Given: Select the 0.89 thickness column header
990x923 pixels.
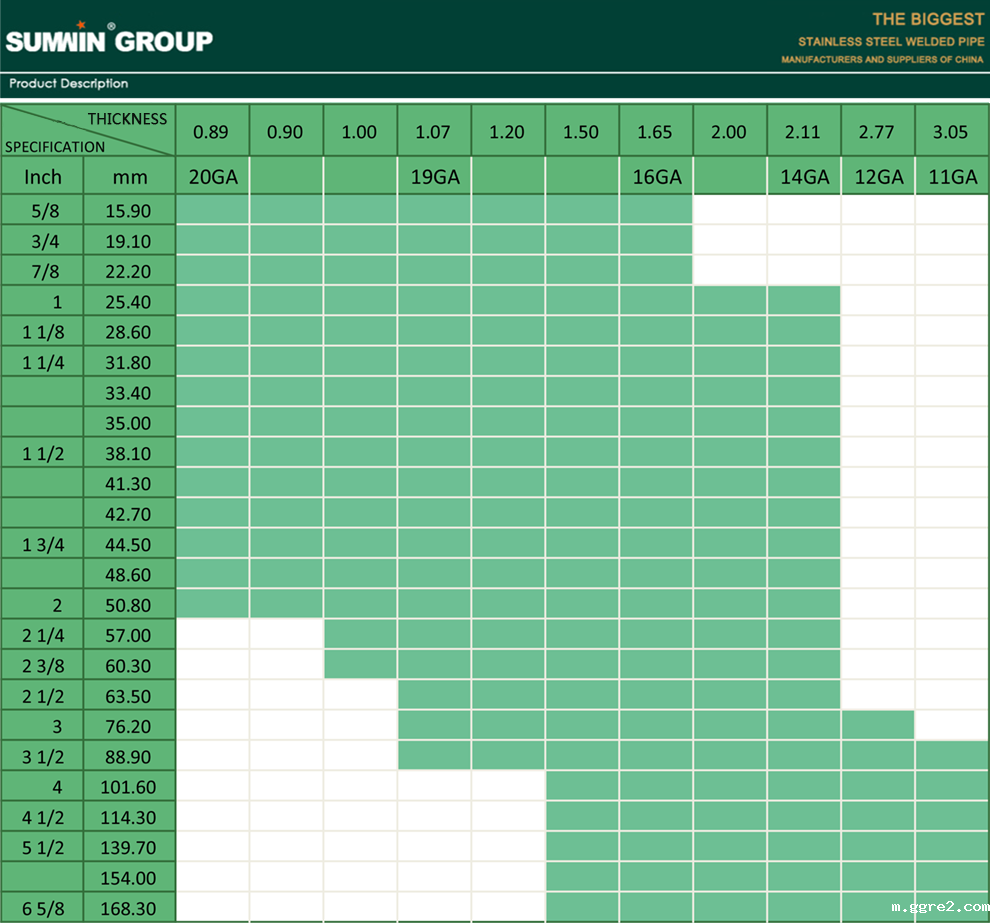Looking at the screenshot, I should coord(212,132).
